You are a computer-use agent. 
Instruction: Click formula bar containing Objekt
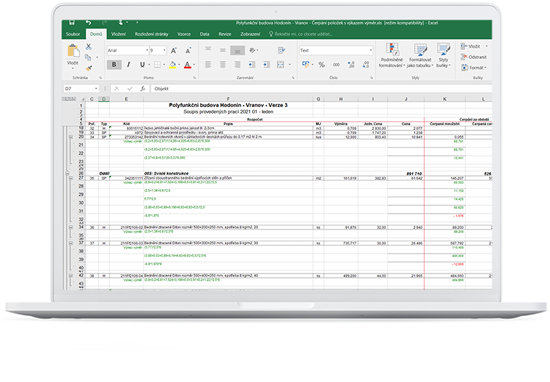pos(321,89)
